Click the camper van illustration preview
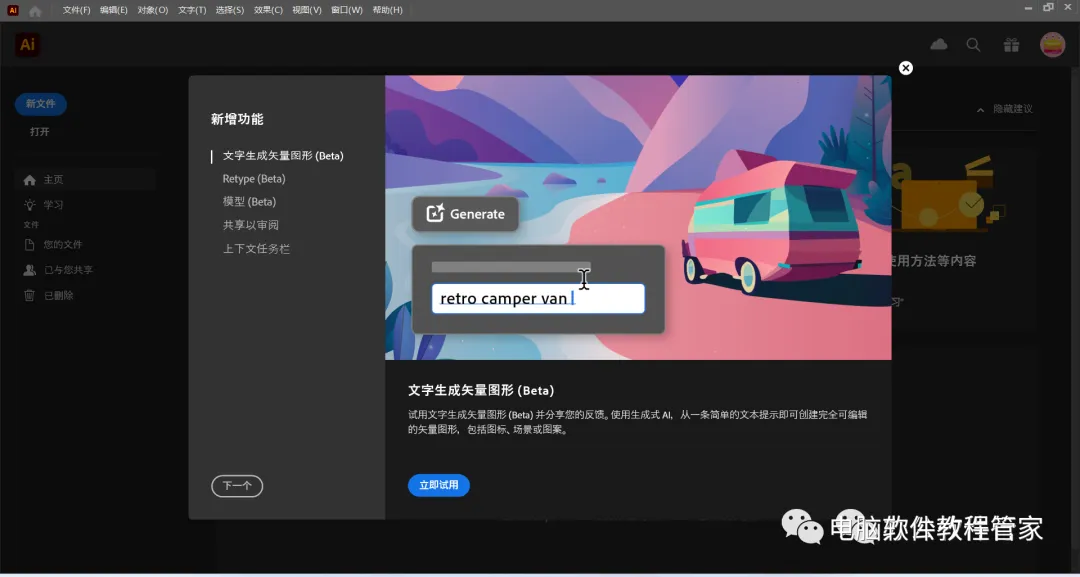Viewport: 1080px width, 577px height. click(771, 220)
